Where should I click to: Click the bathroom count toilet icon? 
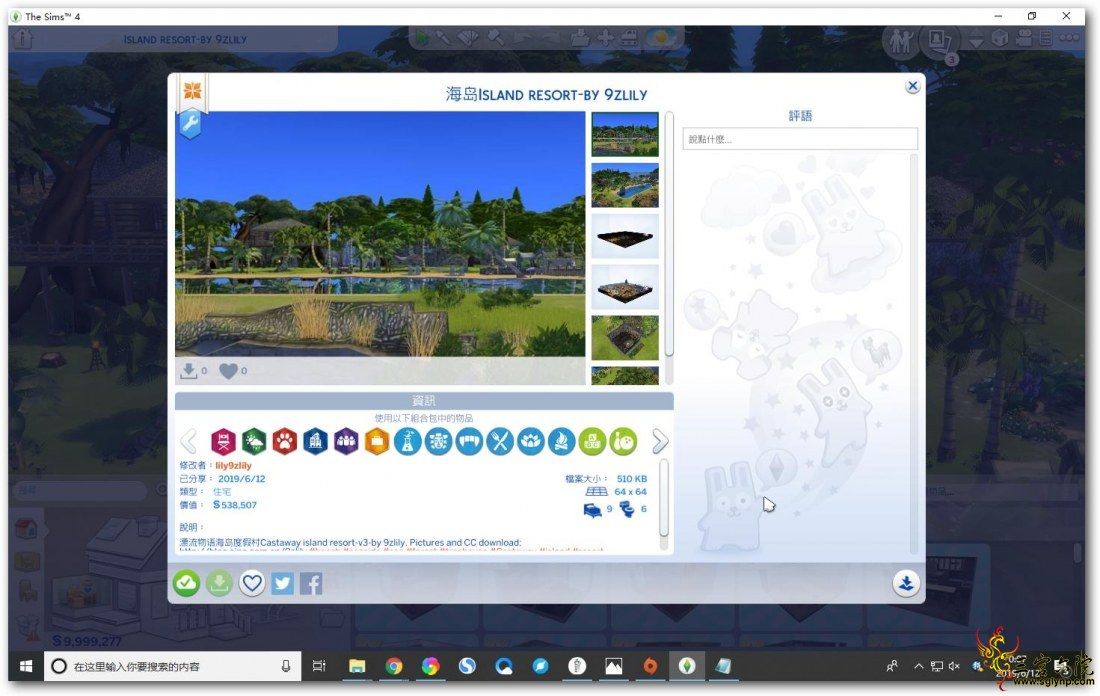click(x=626, y=510)
